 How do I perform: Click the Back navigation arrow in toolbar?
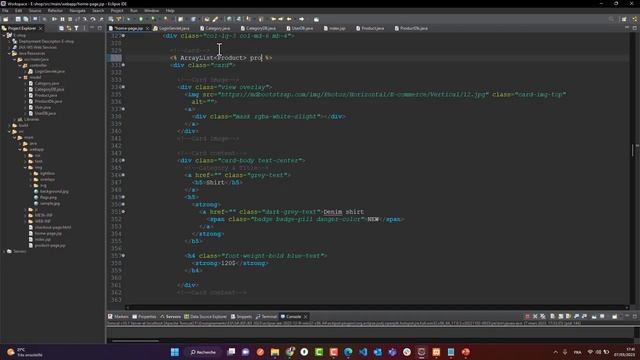coord(289,19)
